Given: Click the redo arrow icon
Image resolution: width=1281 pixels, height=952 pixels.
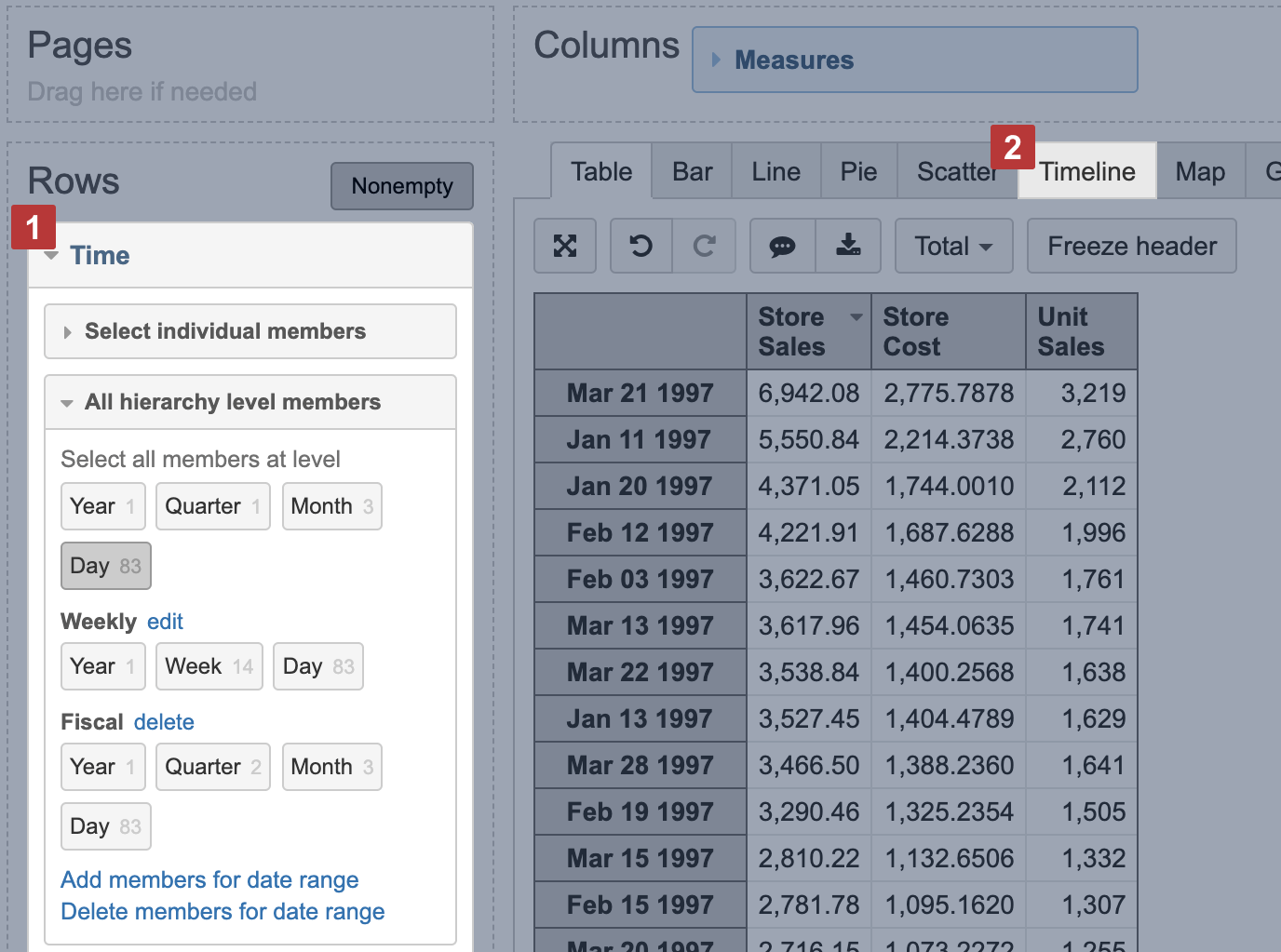Looking at the screenshot, I should pyautogui.click(x=704, y=246).
